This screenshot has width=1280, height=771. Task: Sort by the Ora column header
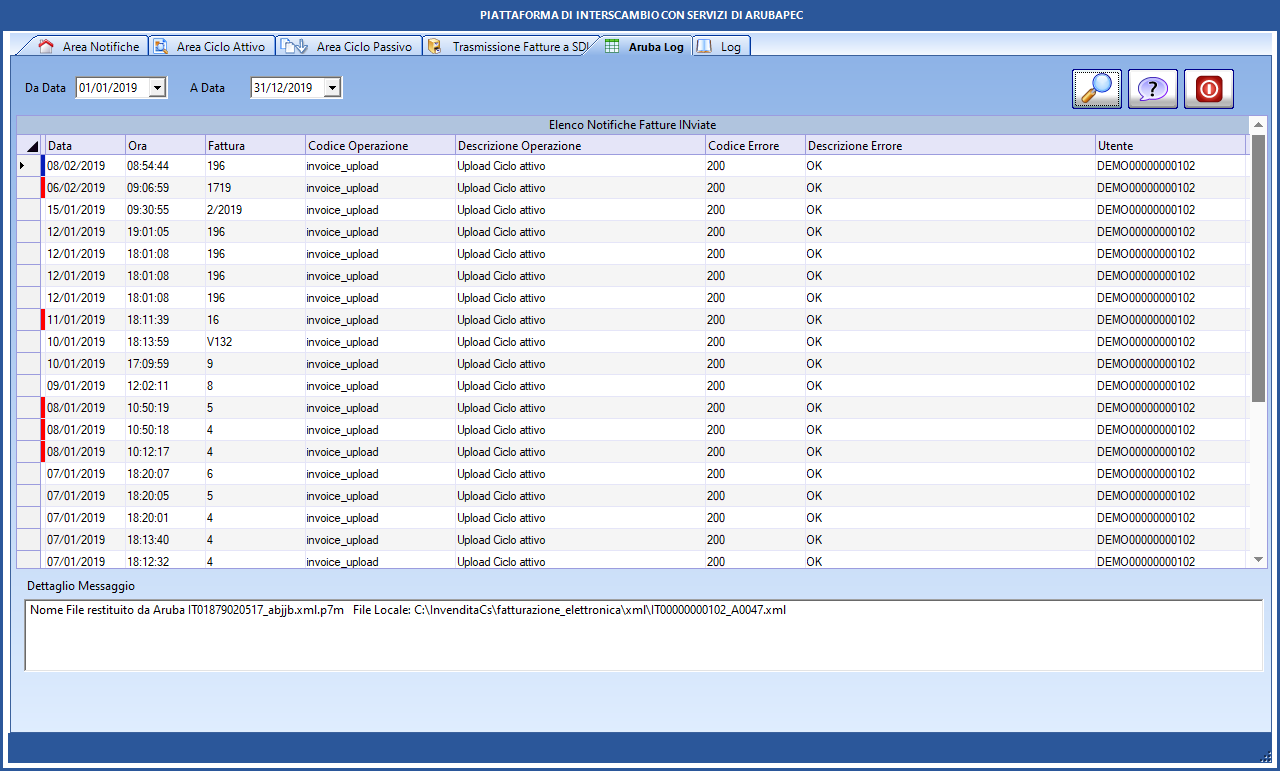point(165,146)
